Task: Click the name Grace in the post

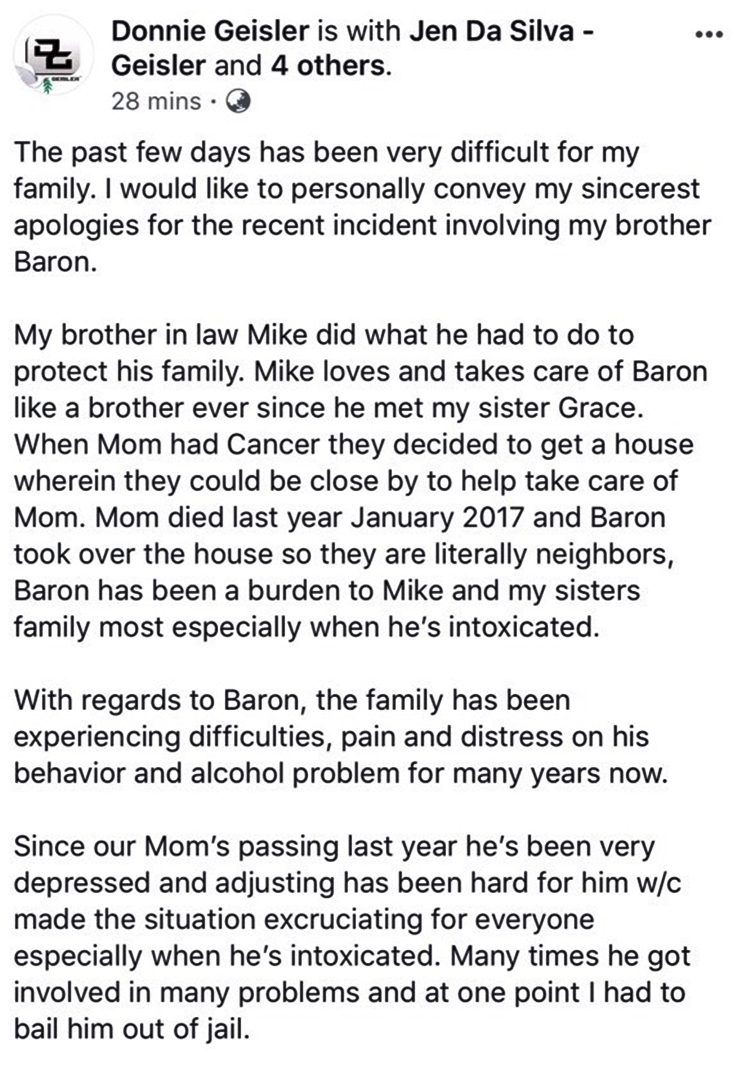Action: tap(602, 409)
